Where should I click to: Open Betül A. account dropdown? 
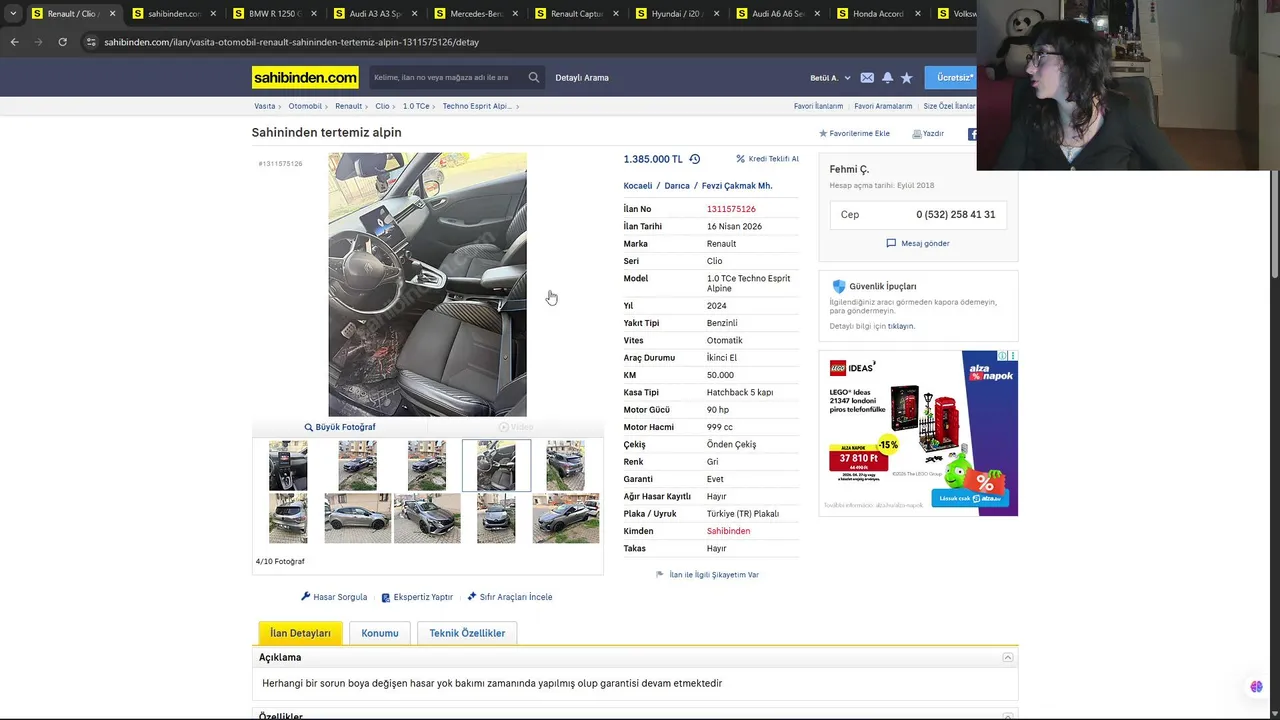[x=830, y=78]
